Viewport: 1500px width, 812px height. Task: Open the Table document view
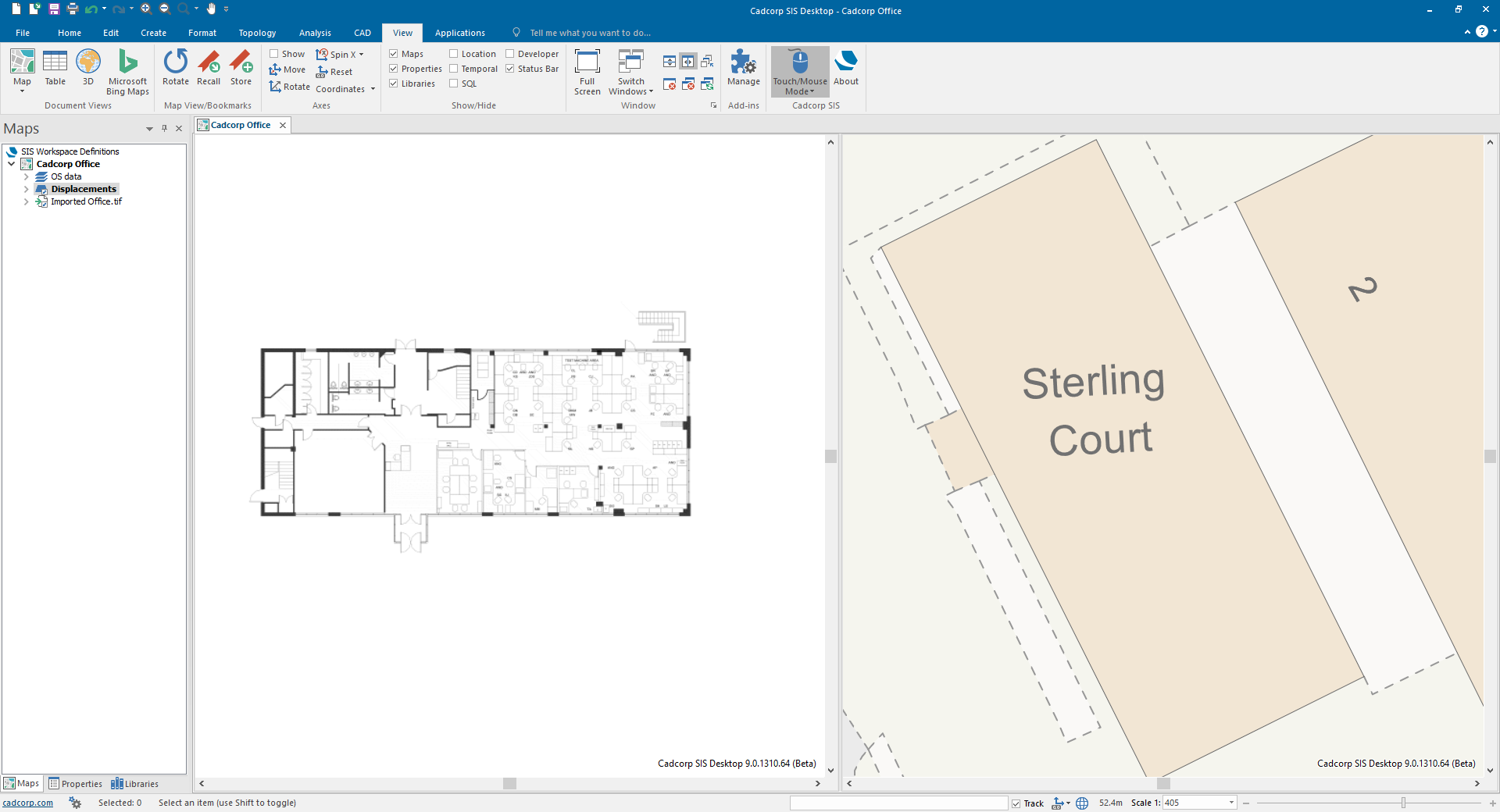(x=55, y=67)
